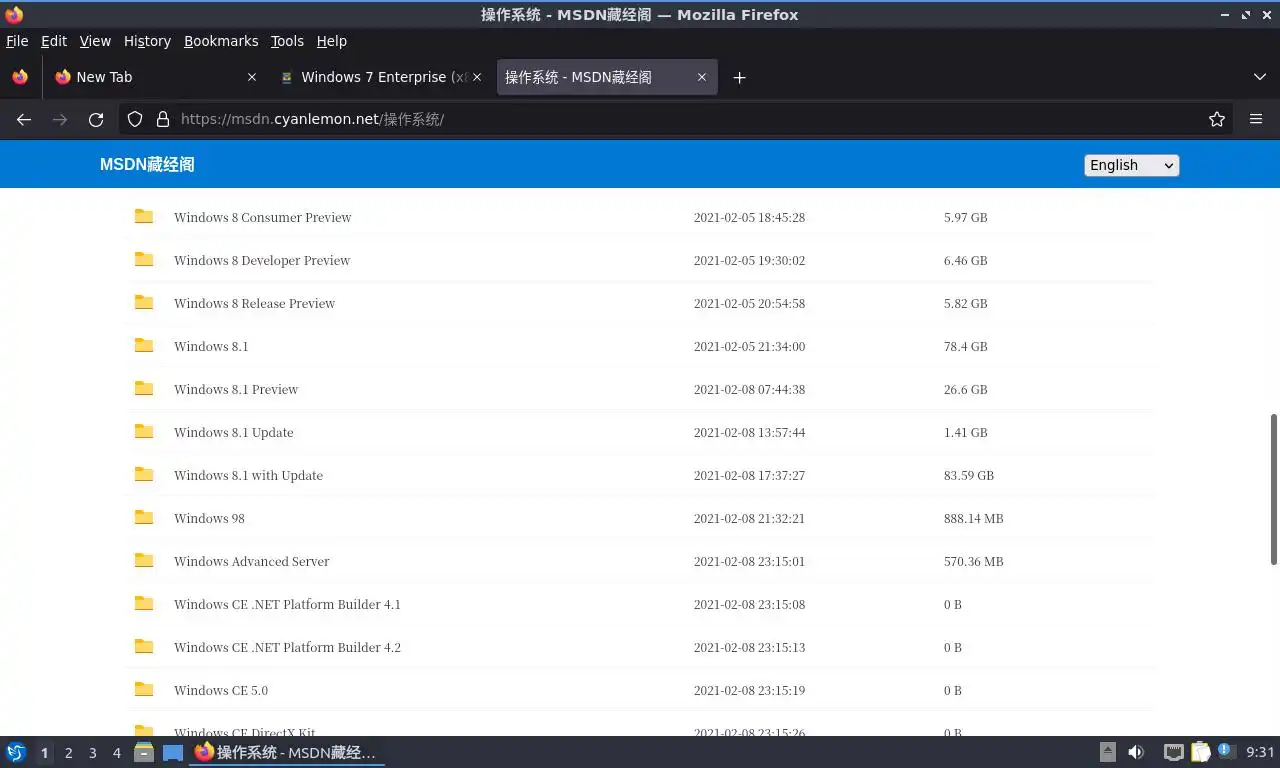This screenshot has width=1280, height=768.
Task: Click folder icon for Windows 8.1 Preview
Action: pos(144,388)
